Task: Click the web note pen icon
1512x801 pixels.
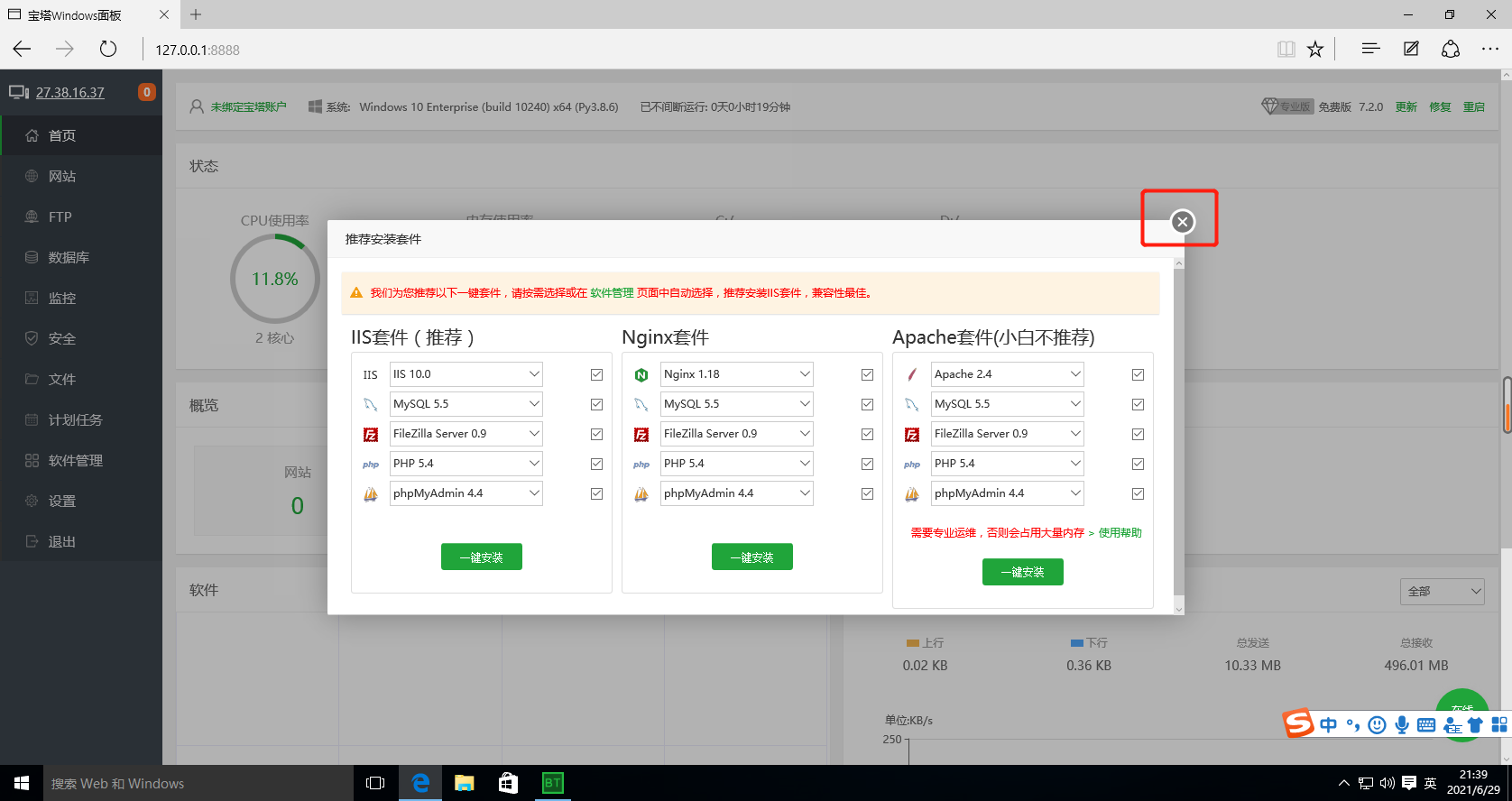Action: point(1411,49)
